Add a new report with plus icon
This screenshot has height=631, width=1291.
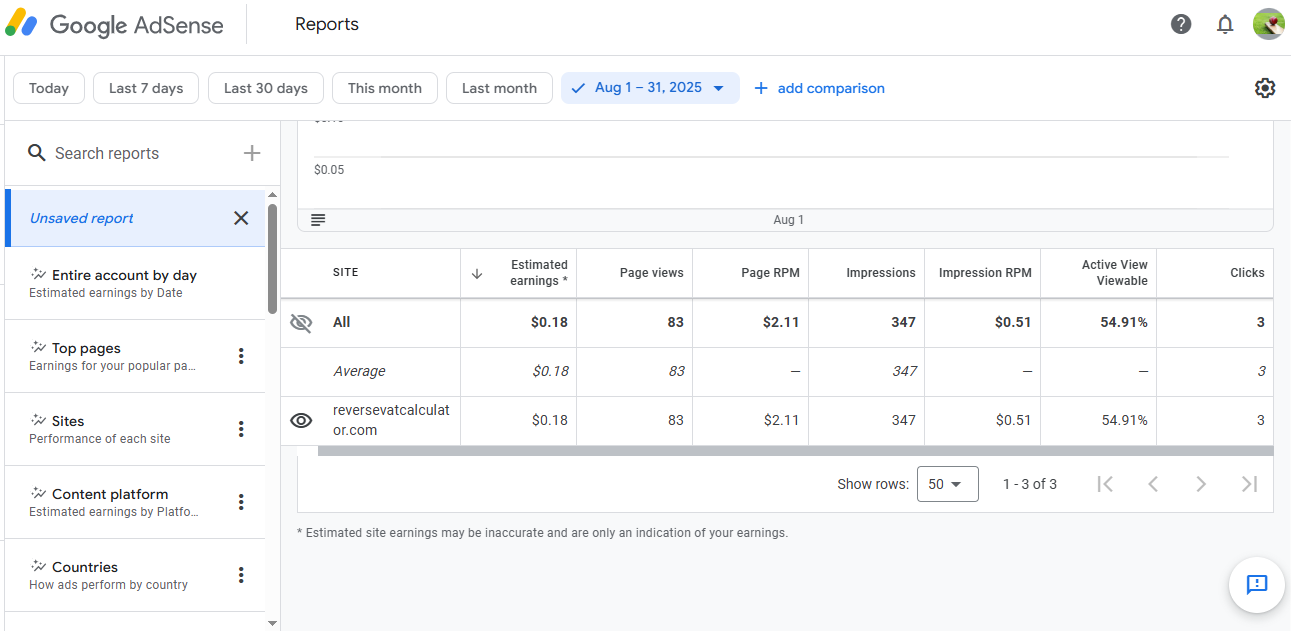(x=252, y=153)
